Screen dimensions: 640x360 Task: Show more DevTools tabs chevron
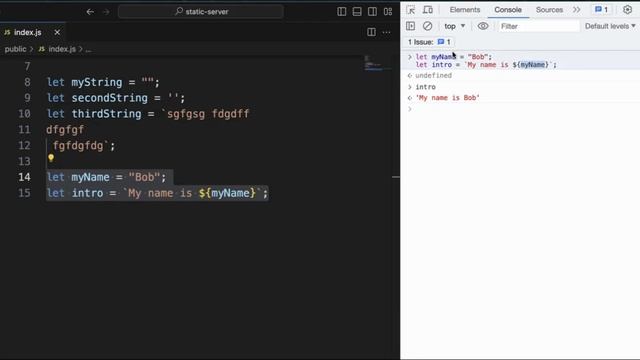click(576, 10)
